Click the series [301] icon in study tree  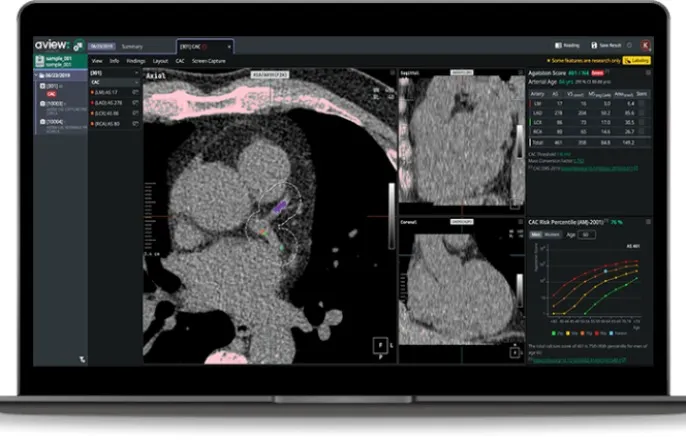pos(43,87)
